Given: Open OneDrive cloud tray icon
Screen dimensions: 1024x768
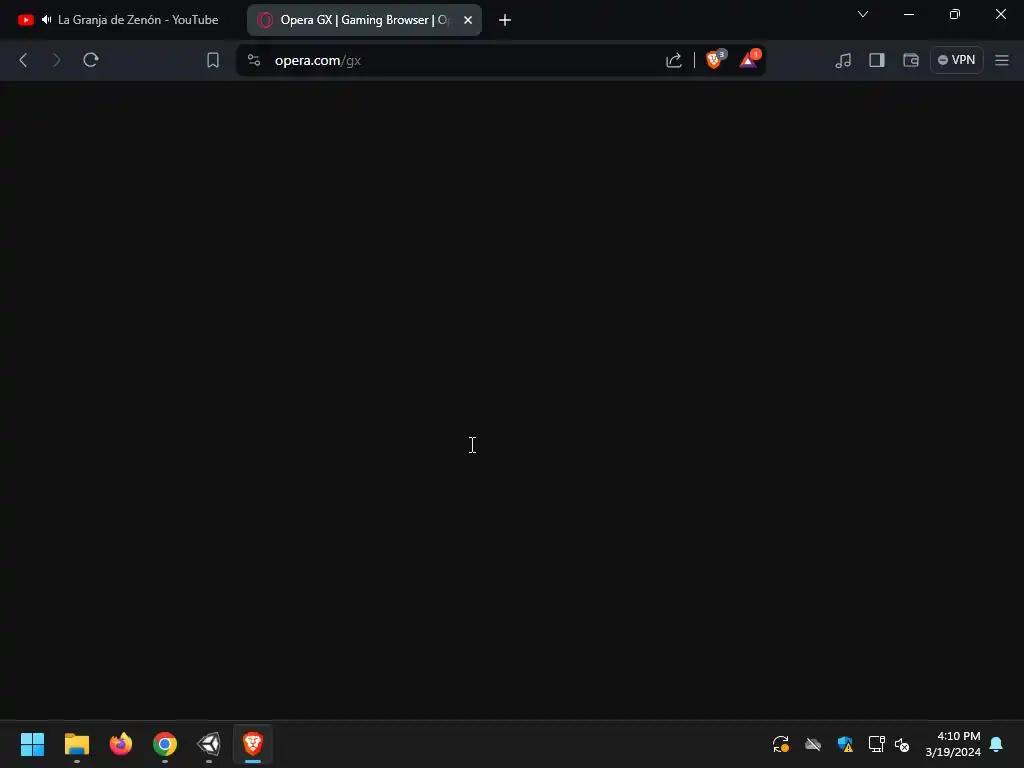Looking at the screenshot, I should click(x=813, y=744).
